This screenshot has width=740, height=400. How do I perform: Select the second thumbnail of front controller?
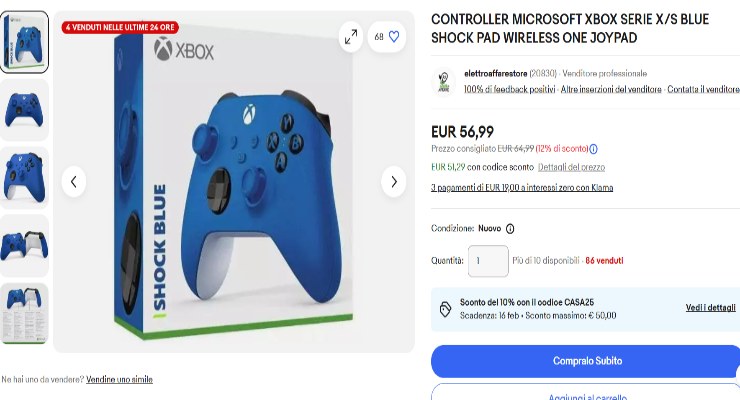click(25, 110)
